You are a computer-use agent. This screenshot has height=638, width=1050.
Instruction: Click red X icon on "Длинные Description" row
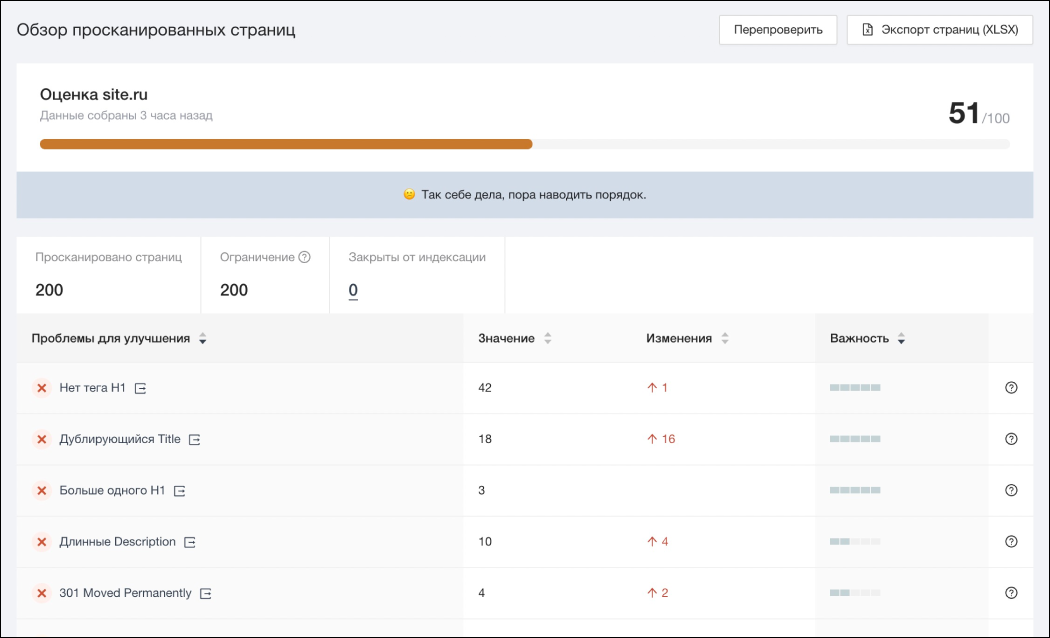(x=42, y=541)
